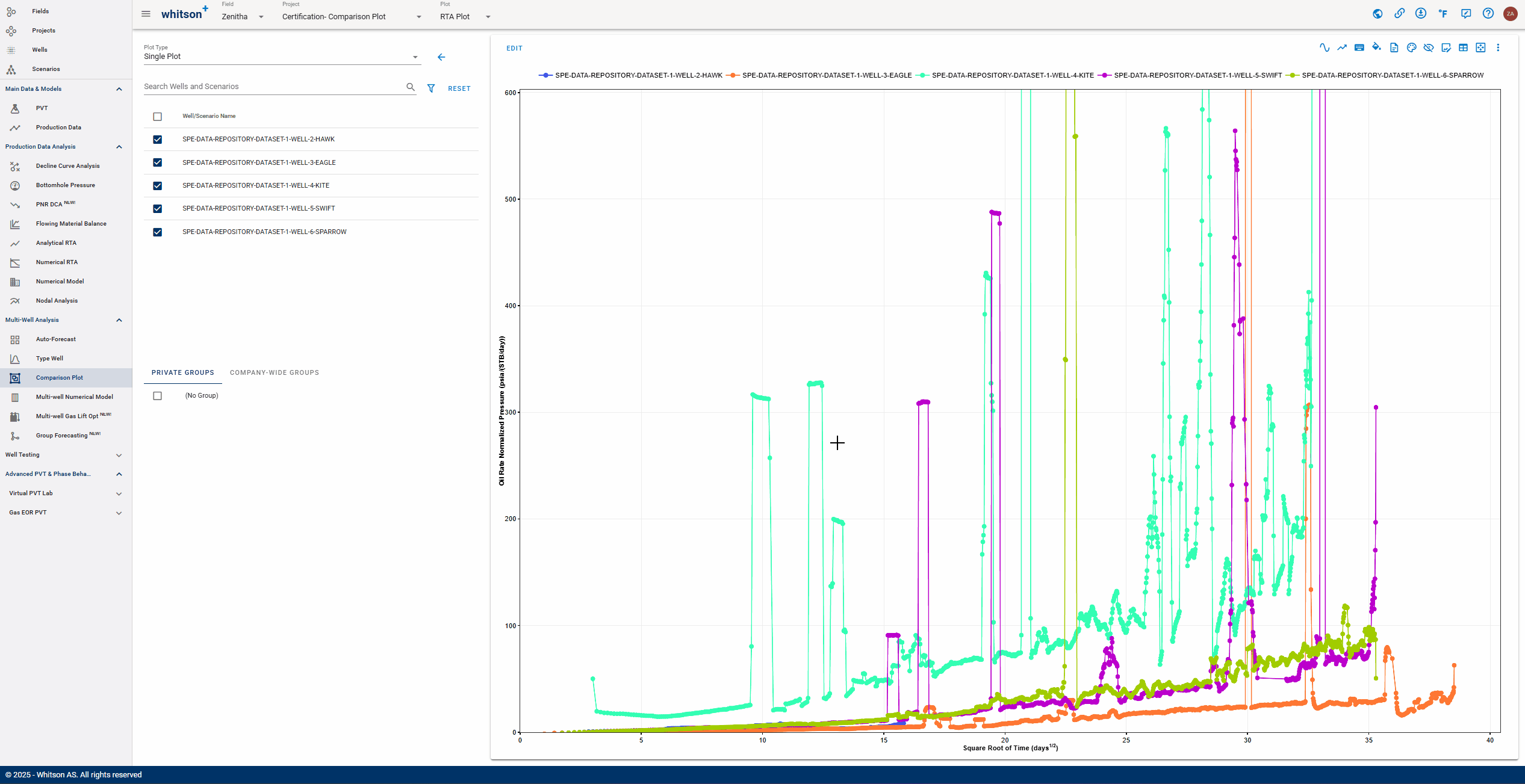
Task: Click the crossed-out eye hide icon
Action: (x=1428, y=48)
